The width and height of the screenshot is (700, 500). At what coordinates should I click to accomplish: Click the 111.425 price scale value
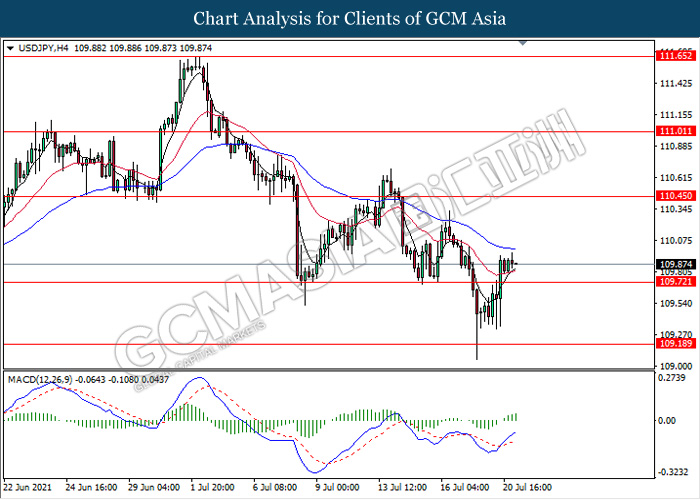[676, 83]
